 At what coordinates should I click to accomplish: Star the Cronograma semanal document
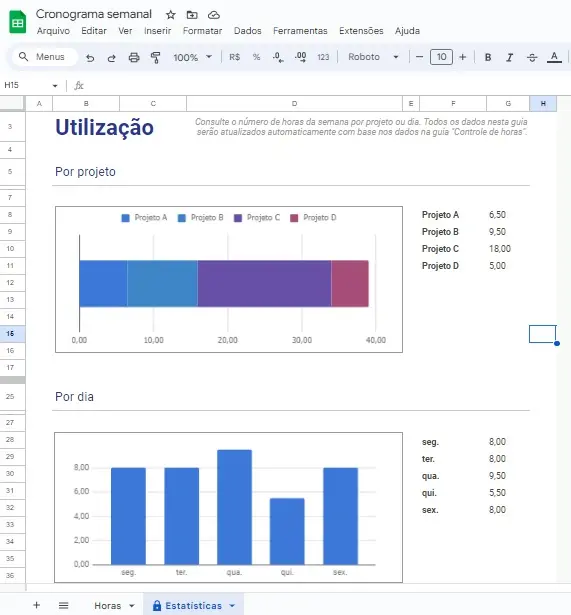(x=170, y=15)
